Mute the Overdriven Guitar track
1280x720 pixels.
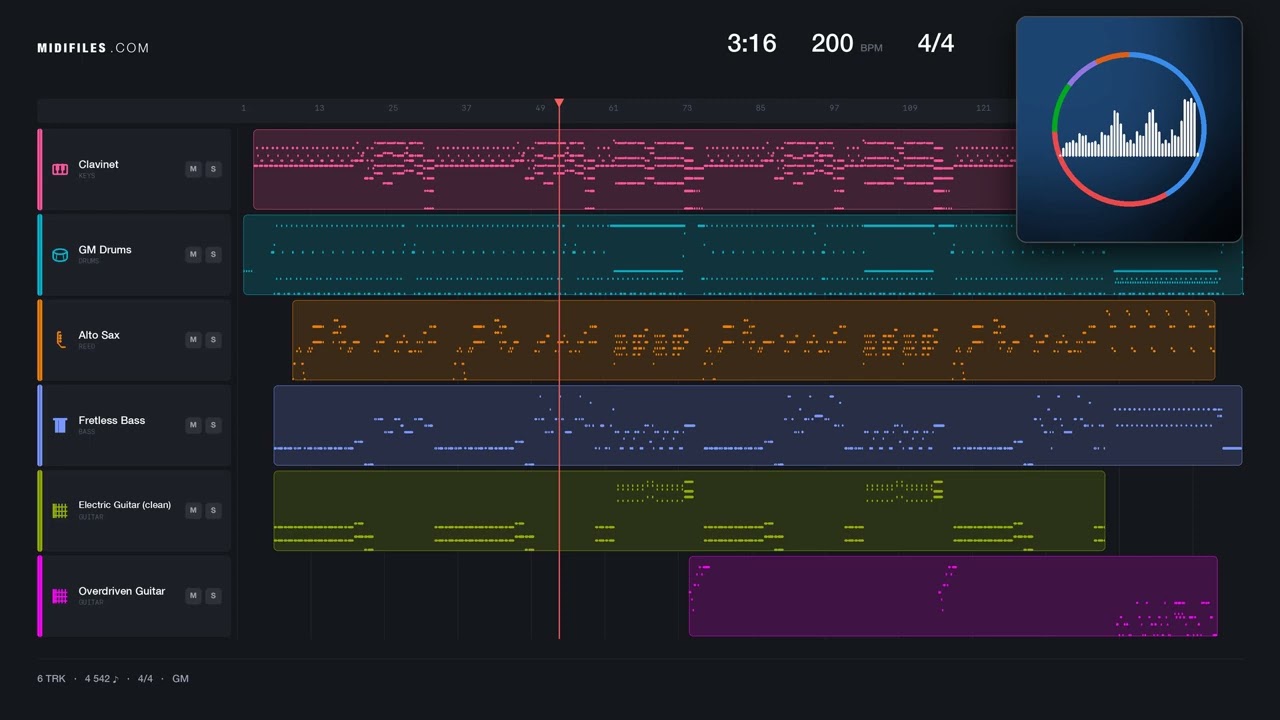[193, 595]
